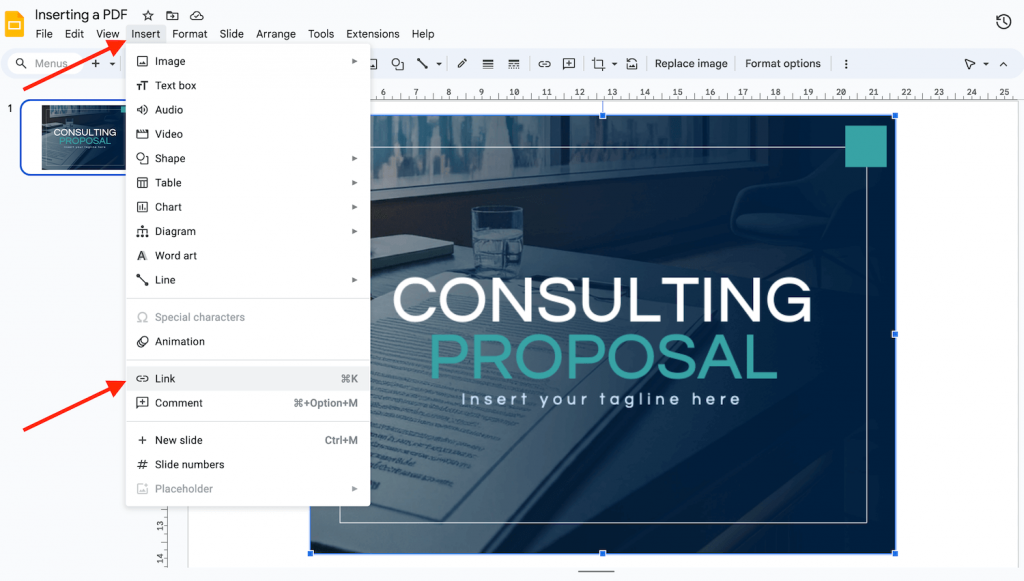Click the insert comment icon
This screenshot has width=1024, height=581.
[x=569, y=63]
